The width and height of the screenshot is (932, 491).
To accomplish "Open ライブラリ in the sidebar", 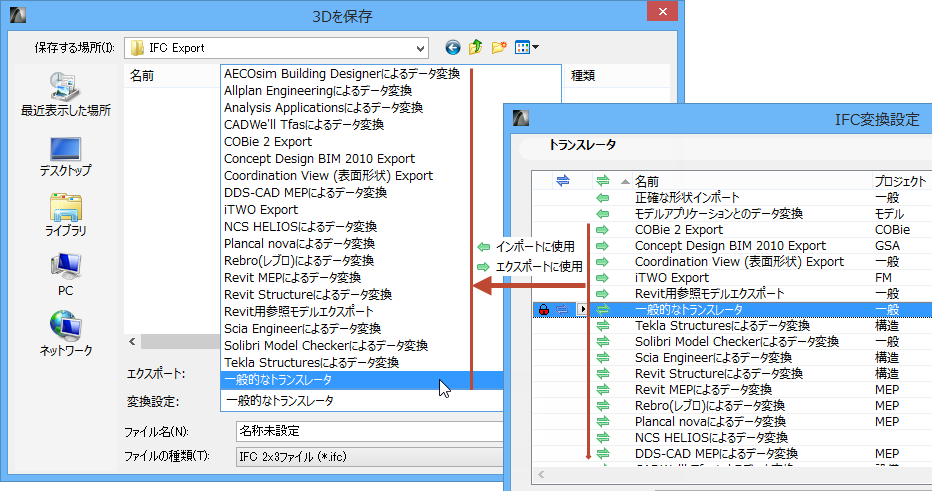I will click(65, 215).
